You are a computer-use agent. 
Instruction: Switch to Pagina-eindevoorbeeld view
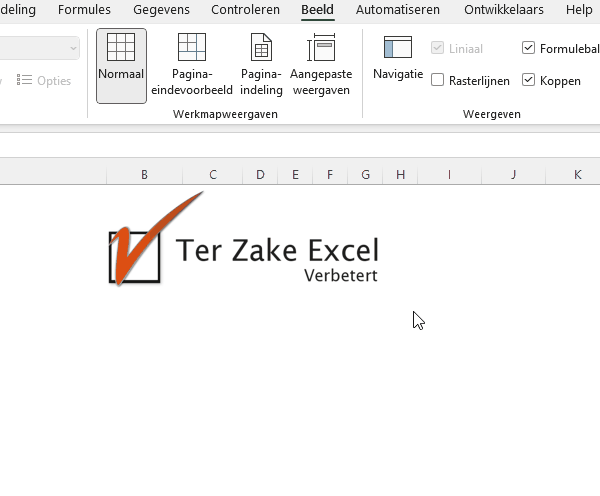click(191, 48)
